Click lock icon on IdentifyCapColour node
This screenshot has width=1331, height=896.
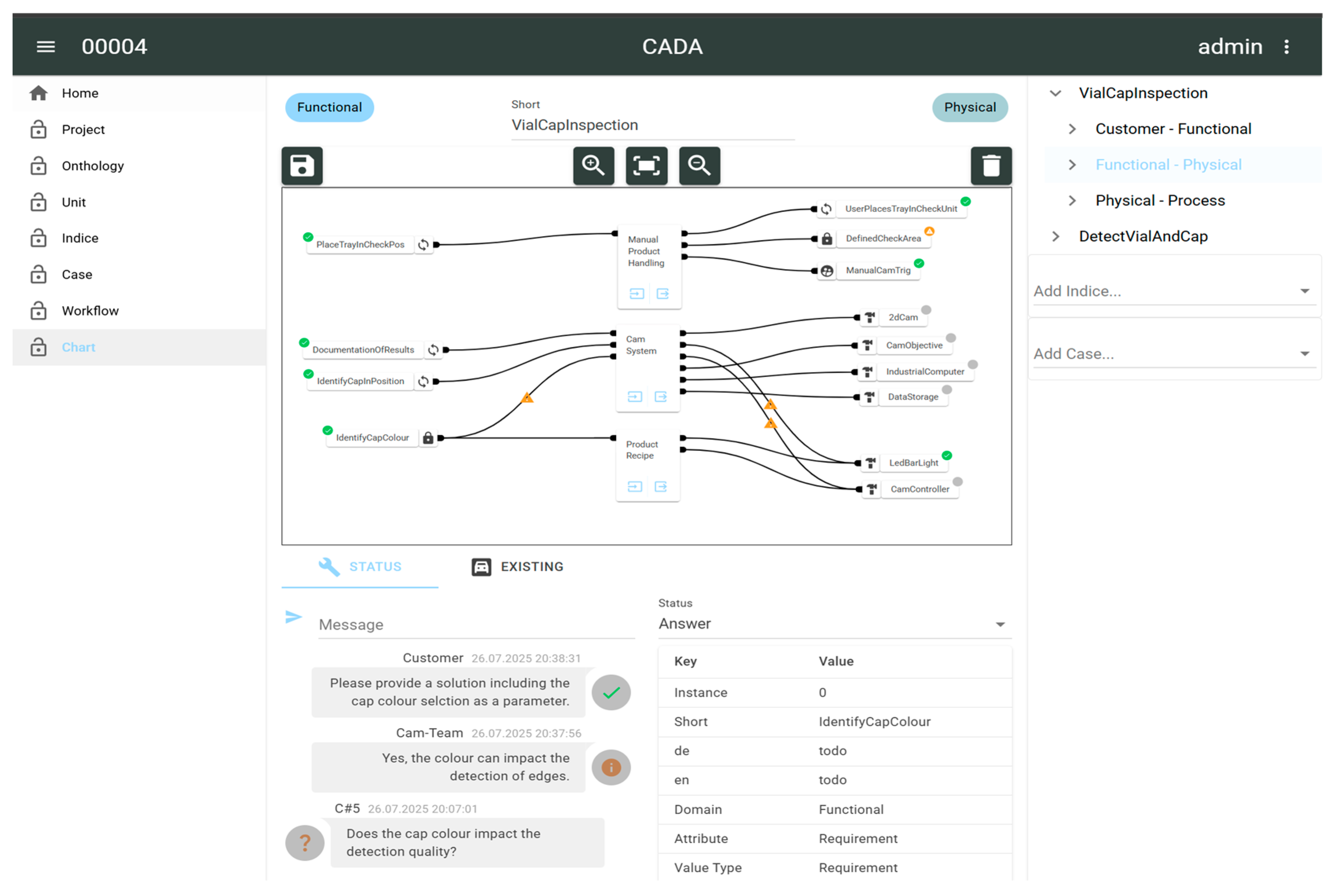click(427, 438)
